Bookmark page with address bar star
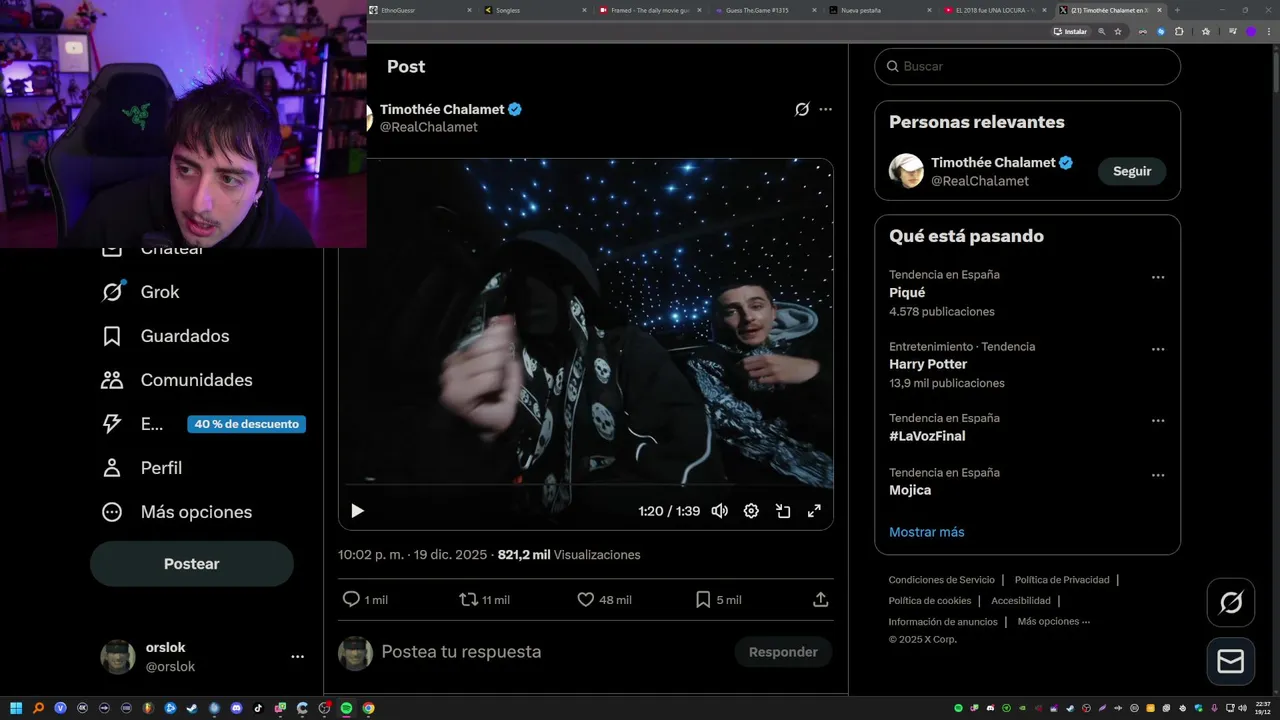 1118,31
